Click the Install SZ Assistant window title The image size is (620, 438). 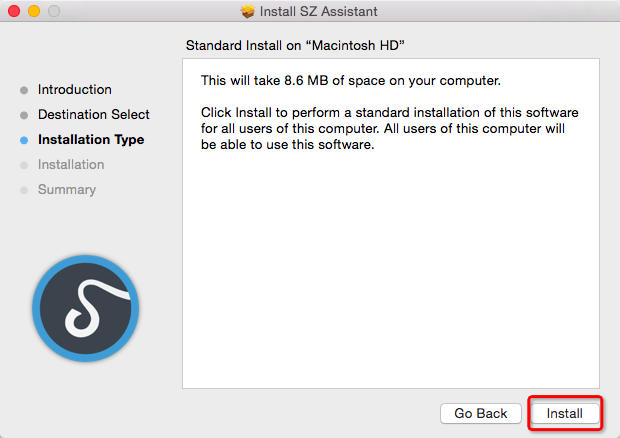[x=318, y=11]
